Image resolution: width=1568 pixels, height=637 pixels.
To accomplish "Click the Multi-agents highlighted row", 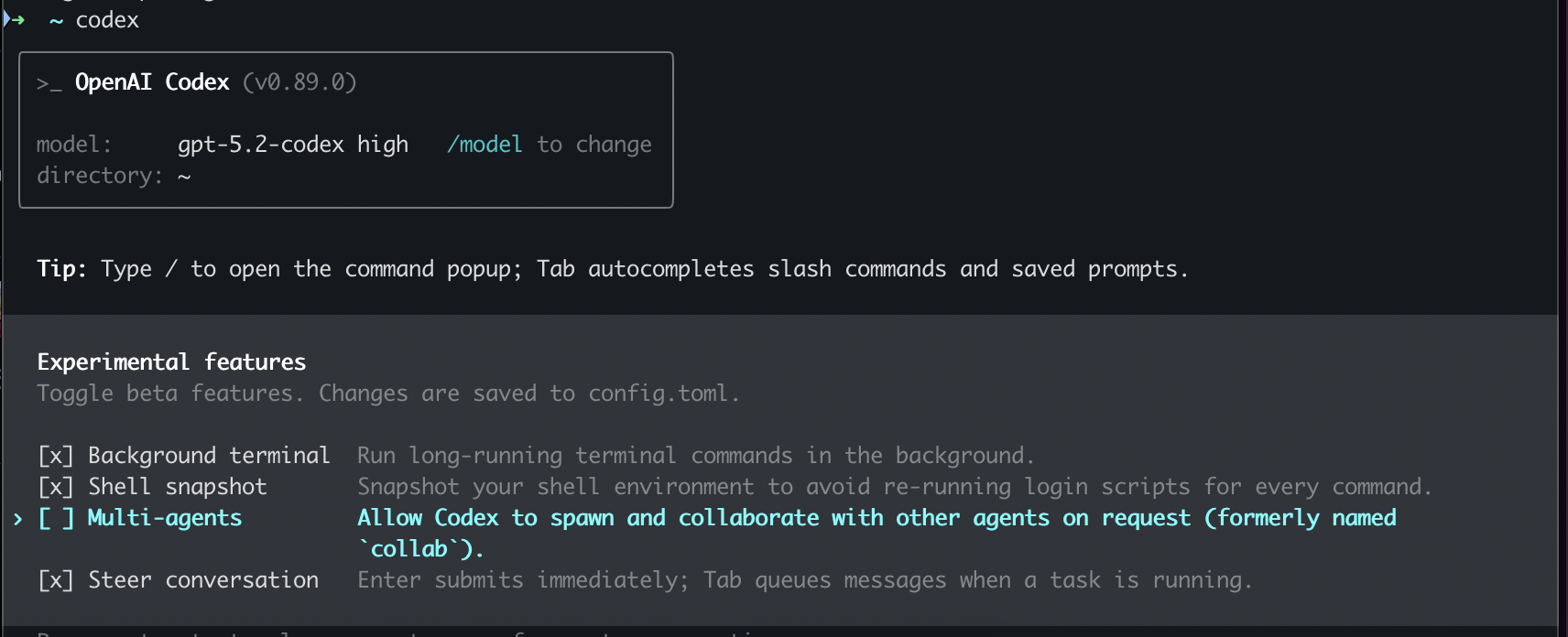I will (164, 518).
